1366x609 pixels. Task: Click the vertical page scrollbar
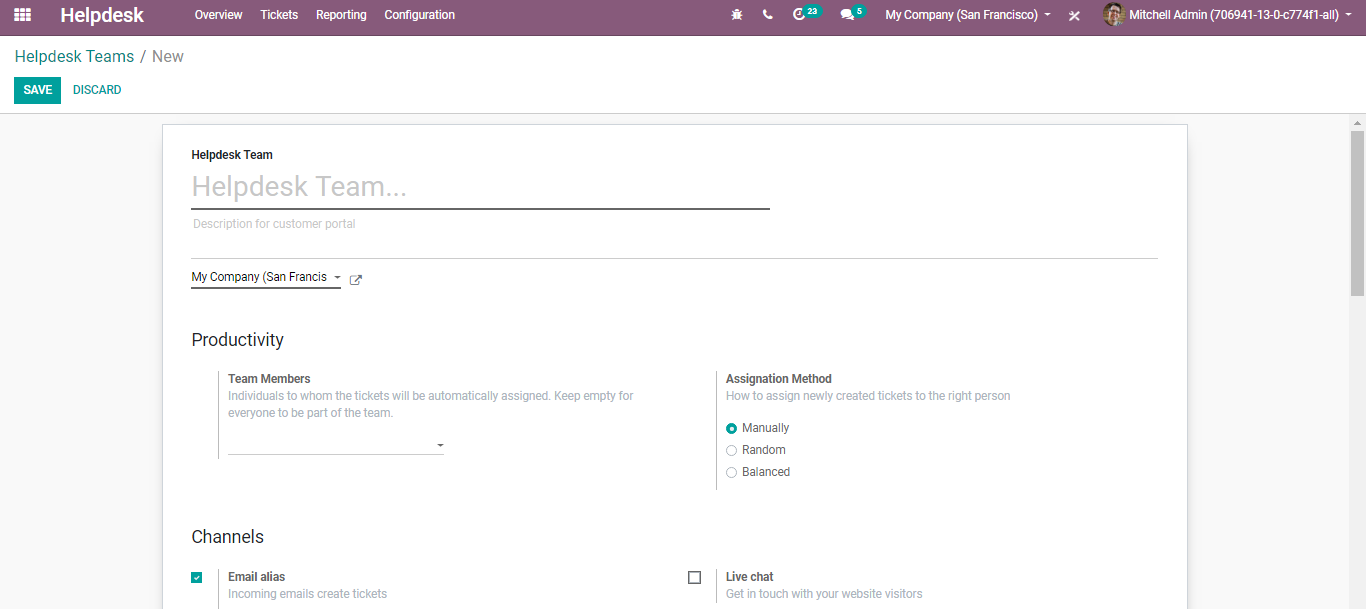[x=1357, y=213]
